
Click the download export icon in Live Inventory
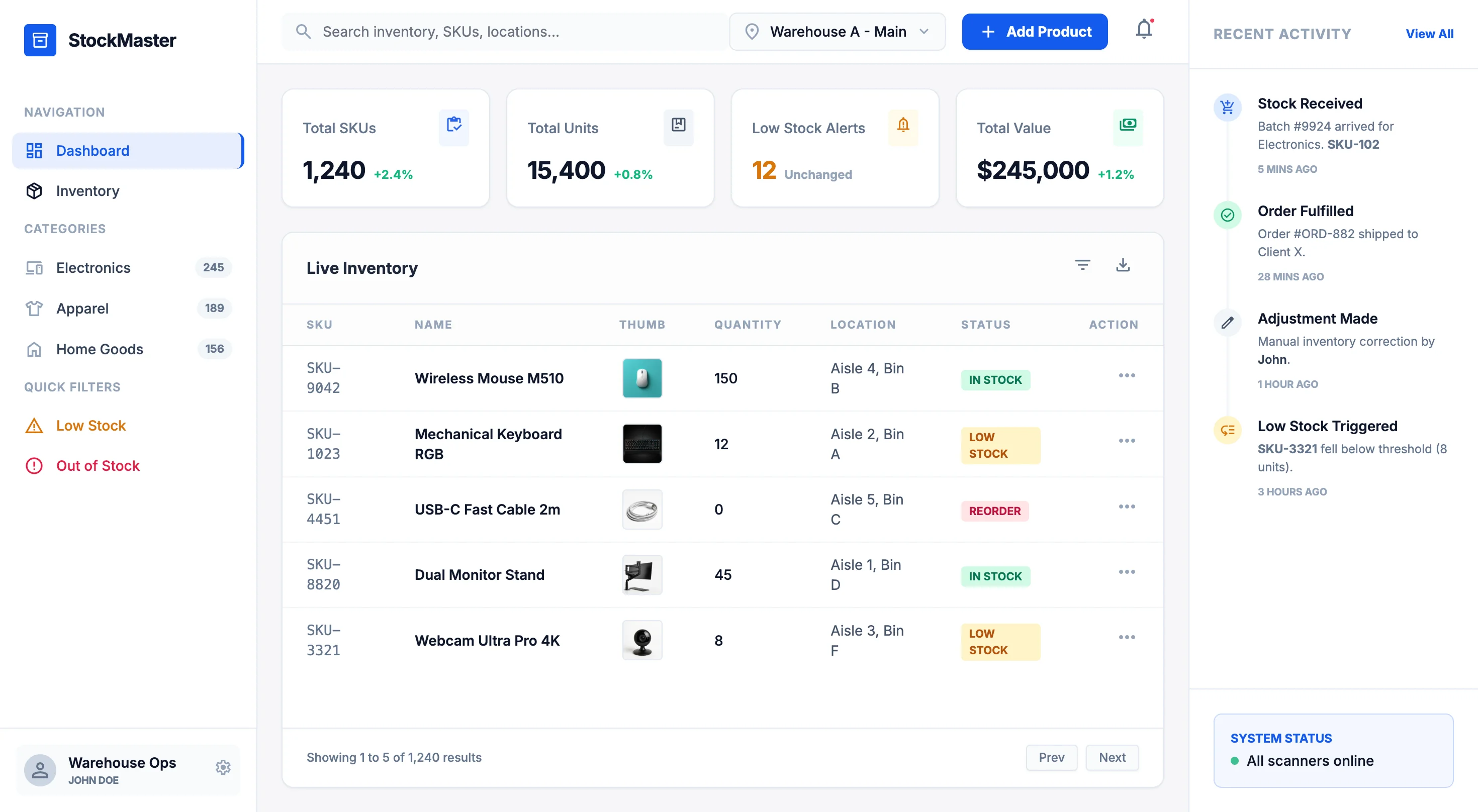tap(1123, 265)
